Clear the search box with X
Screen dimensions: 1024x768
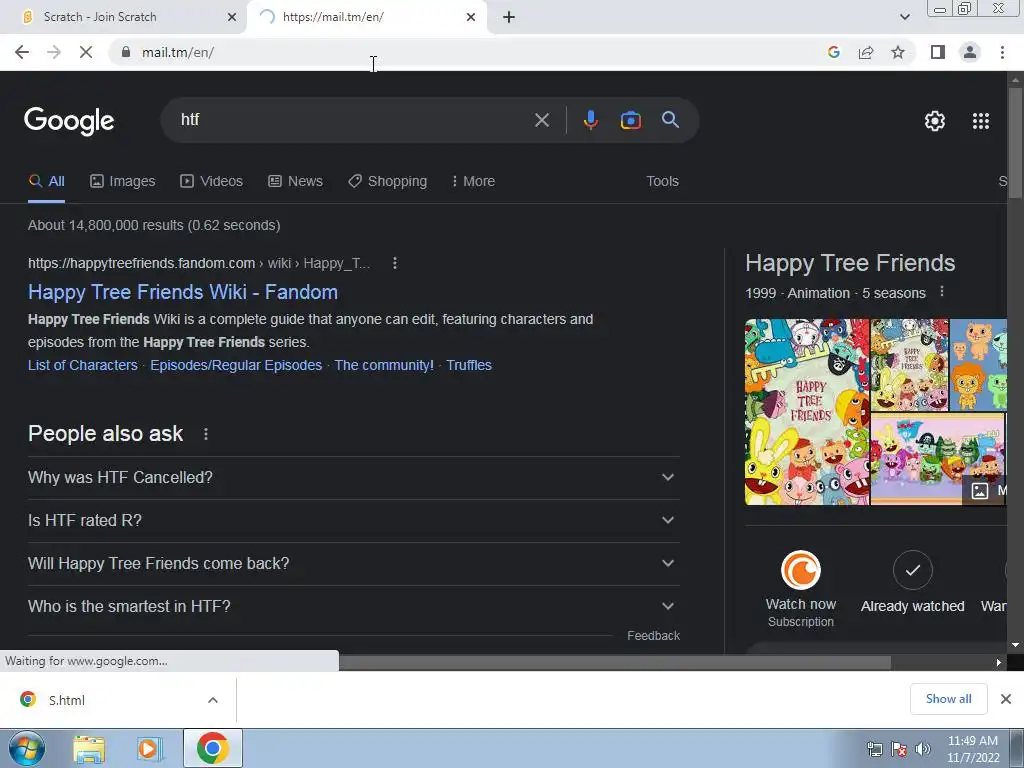coord(542,120)
